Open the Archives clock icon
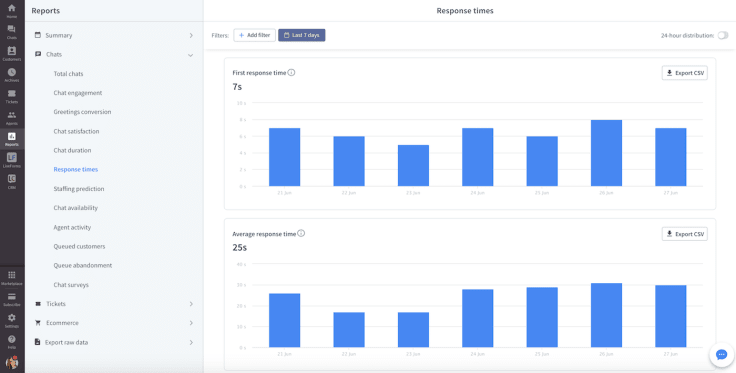The image size is (736, 373). click(12, 72)
